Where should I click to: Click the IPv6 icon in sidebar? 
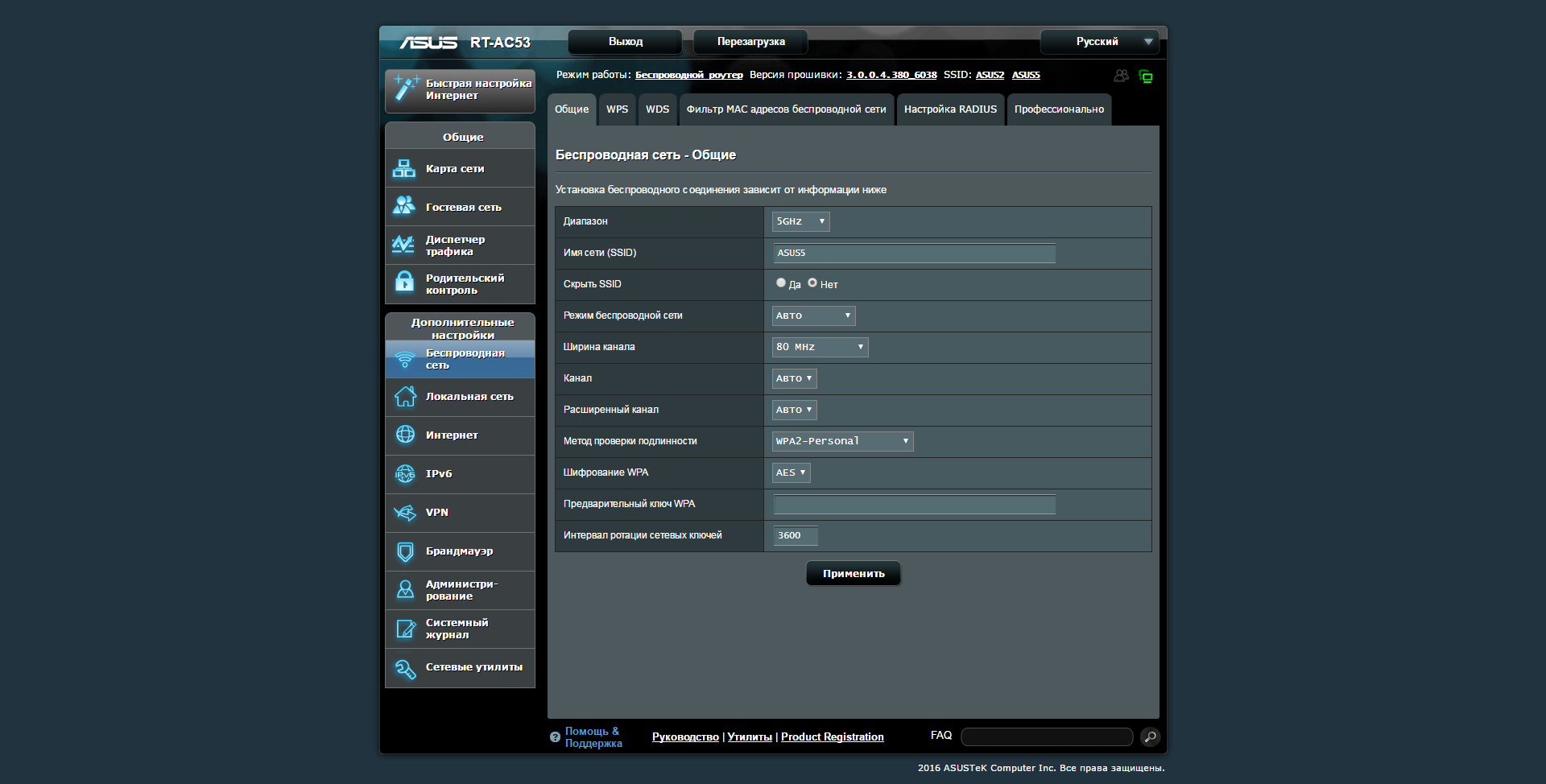coord(405,474)
